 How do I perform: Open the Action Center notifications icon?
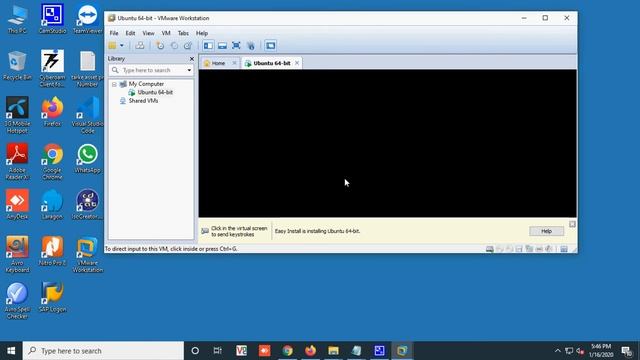point(627,351)
